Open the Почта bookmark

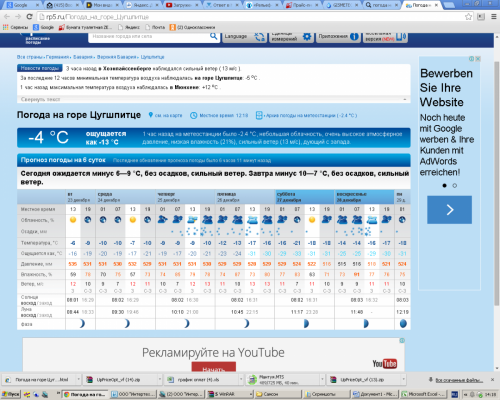tap(155, 27)
